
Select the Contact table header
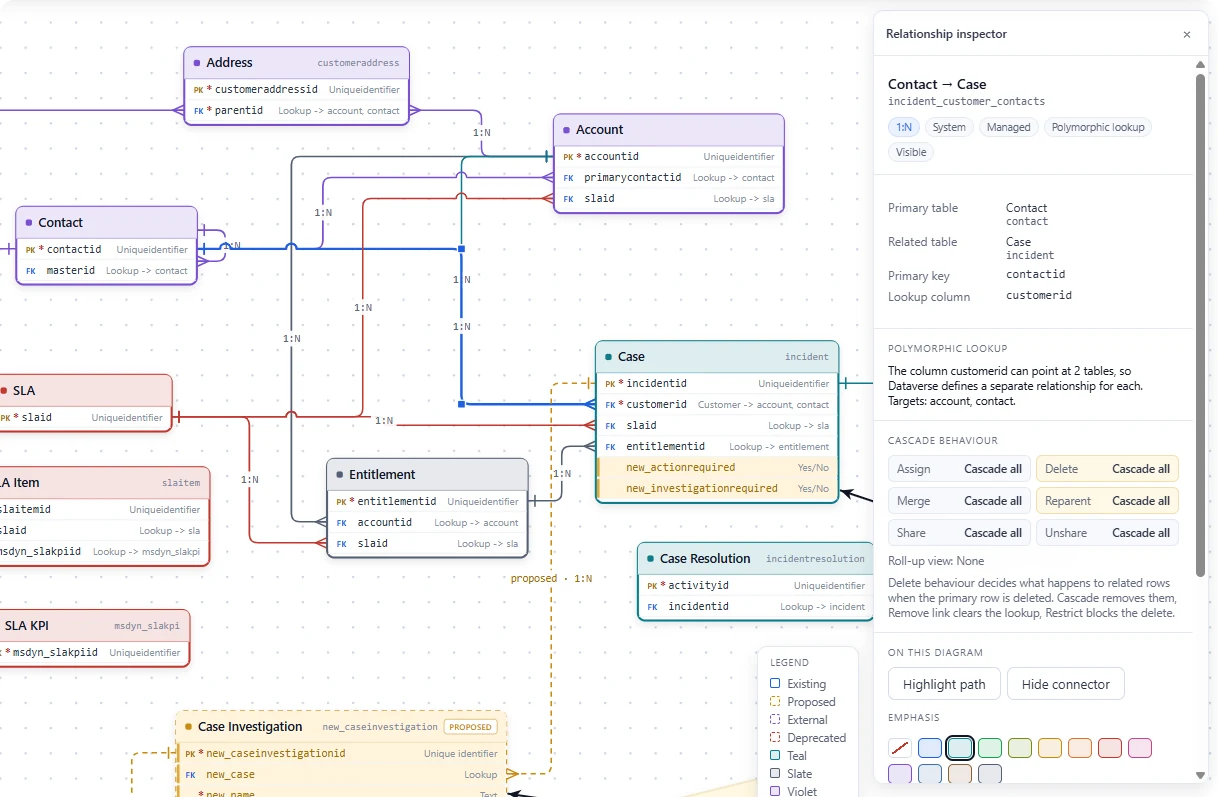tap(107, 223)
